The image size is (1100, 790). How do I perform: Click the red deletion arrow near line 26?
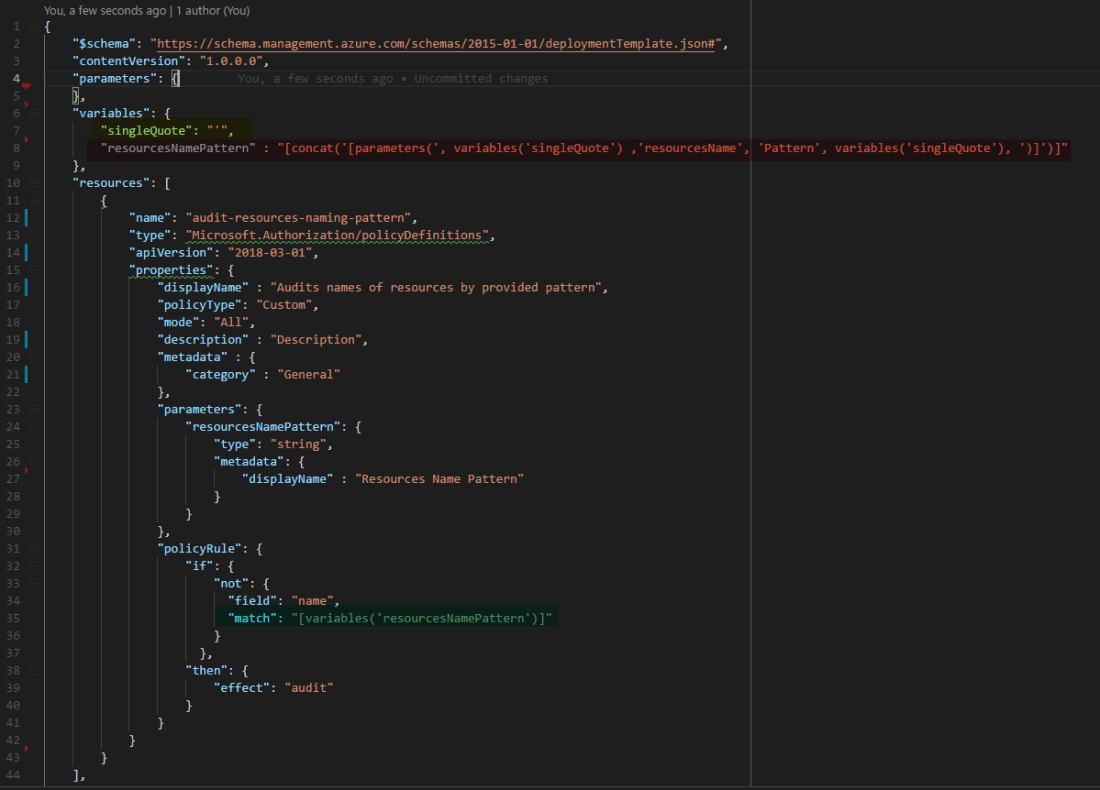[27, 469]
